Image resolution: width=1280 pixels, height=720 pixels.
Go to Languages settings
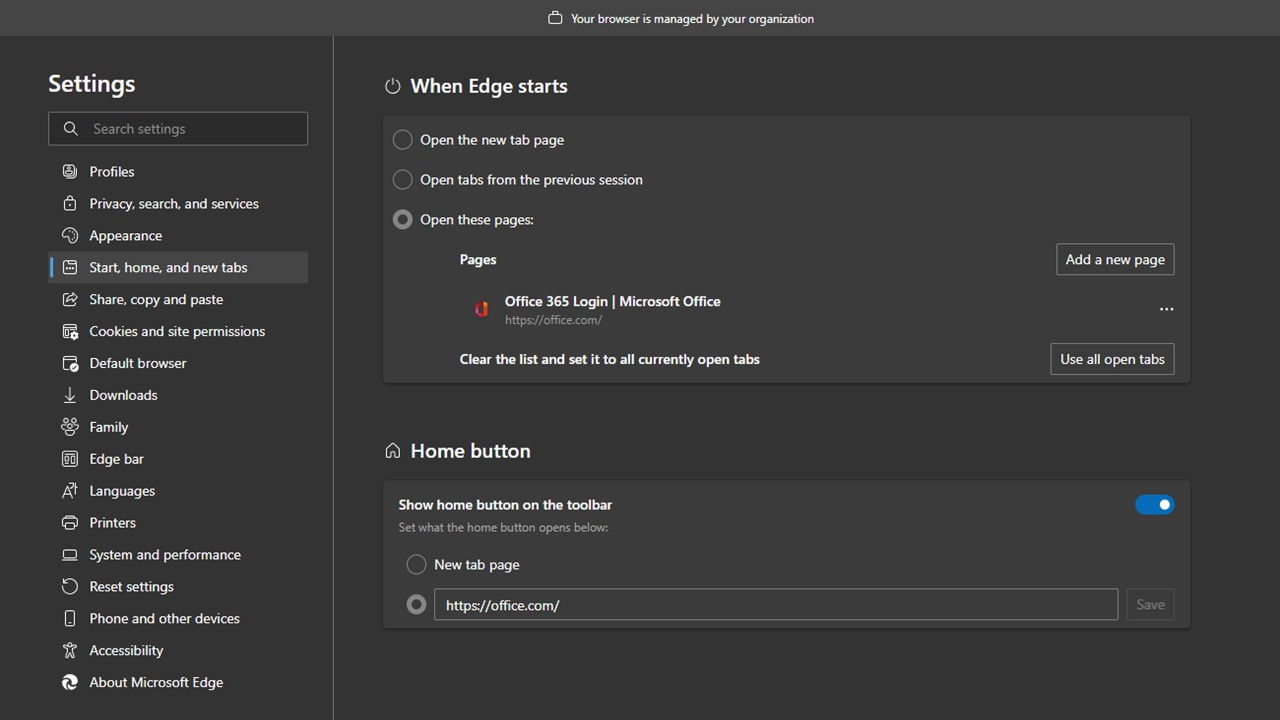(x=178, y=491)
